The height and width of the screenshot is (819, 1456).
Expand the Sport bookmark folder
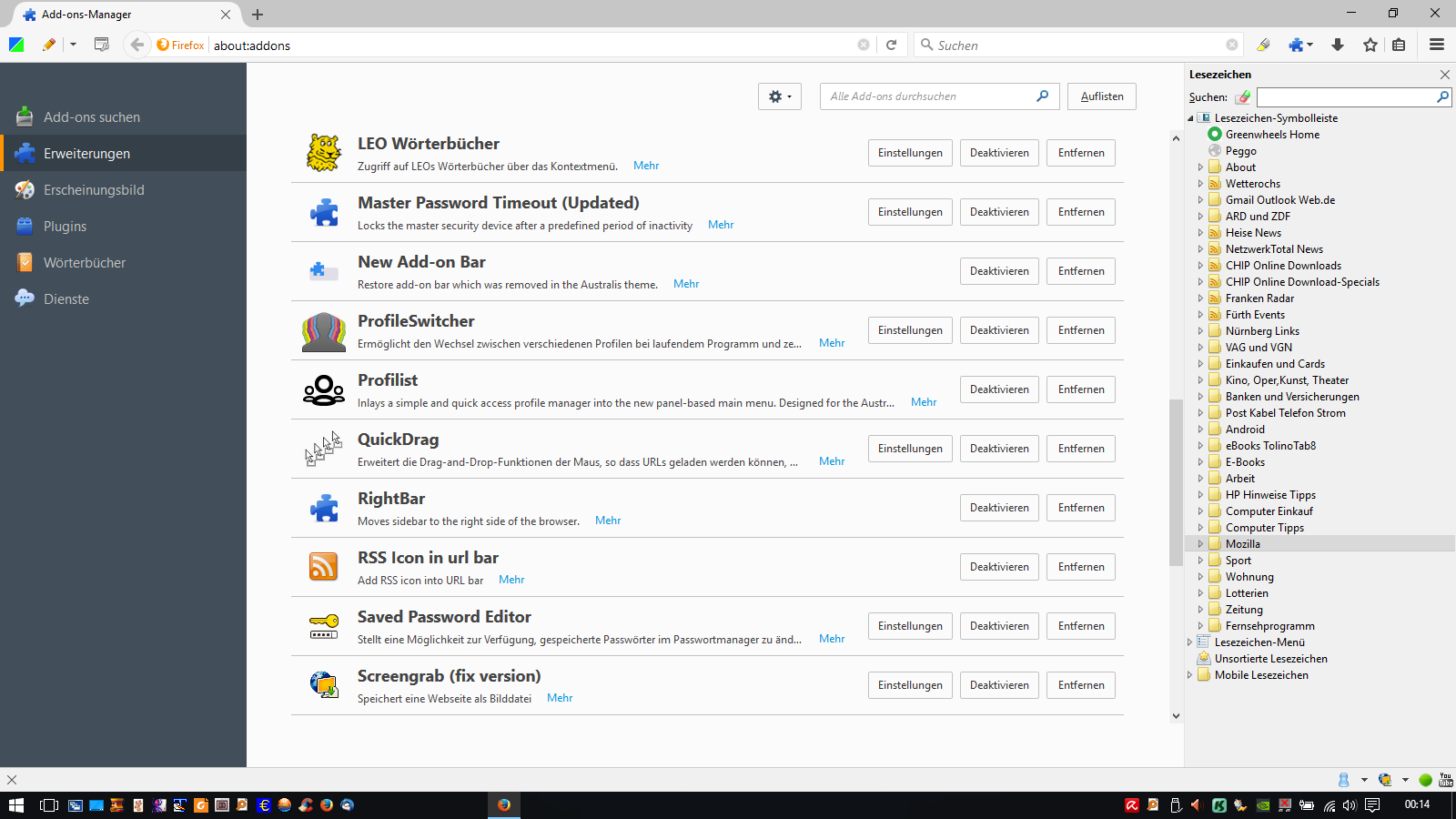tap(1200, 561)
